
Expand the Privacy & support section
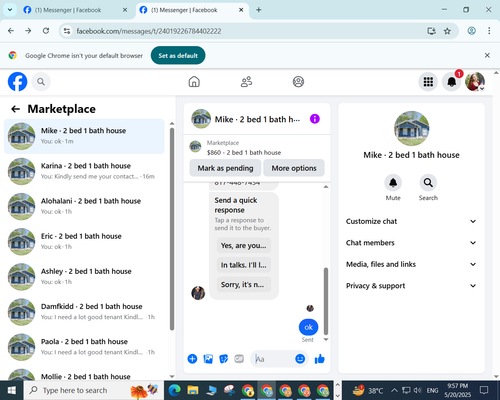click(x=411, y=286)
